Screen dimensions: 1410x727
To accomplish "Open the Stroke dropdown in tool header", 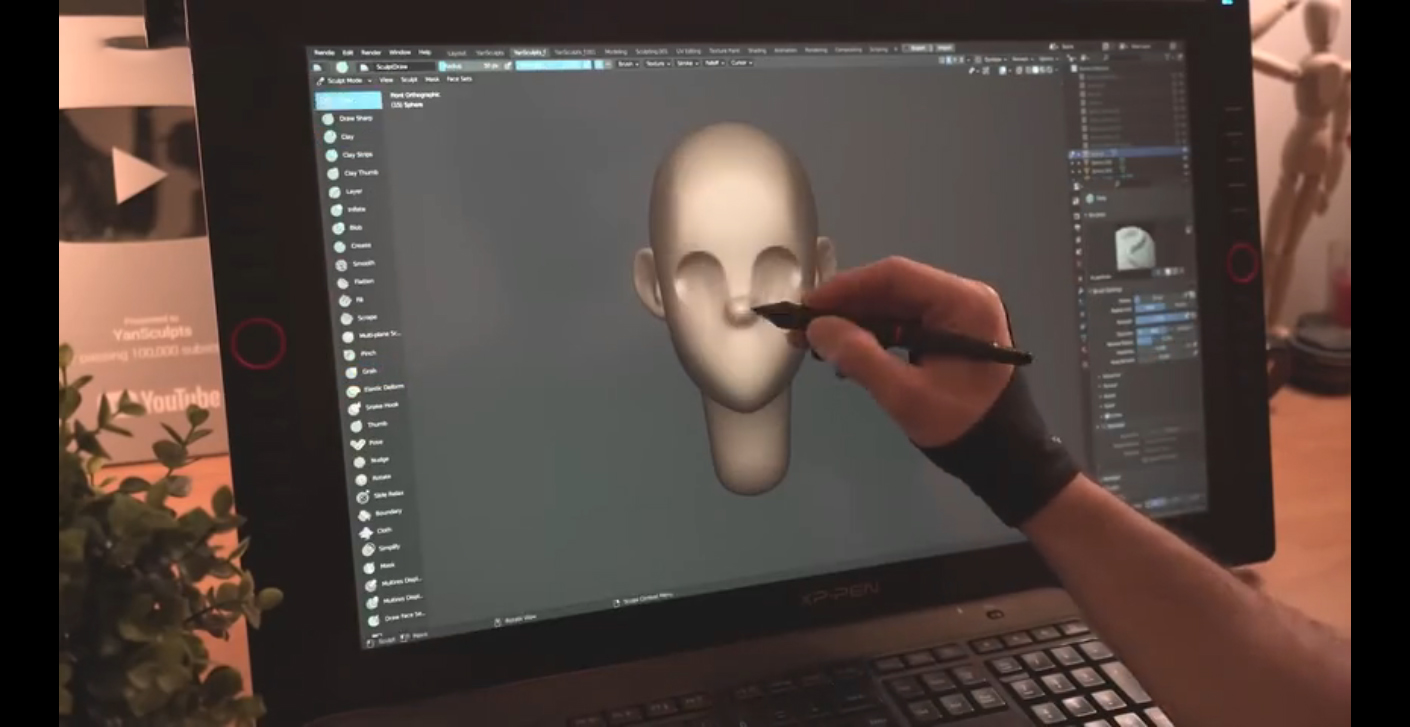I will click(x=686, y=63).
